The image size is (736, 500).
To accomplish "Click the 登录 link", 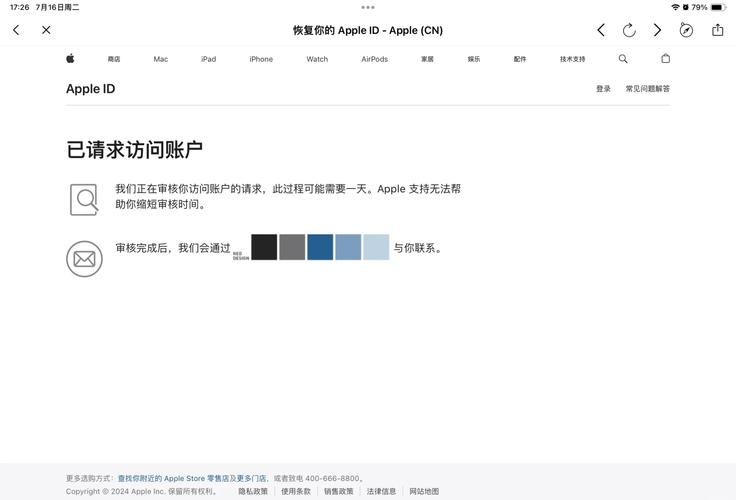I will 603,89.
